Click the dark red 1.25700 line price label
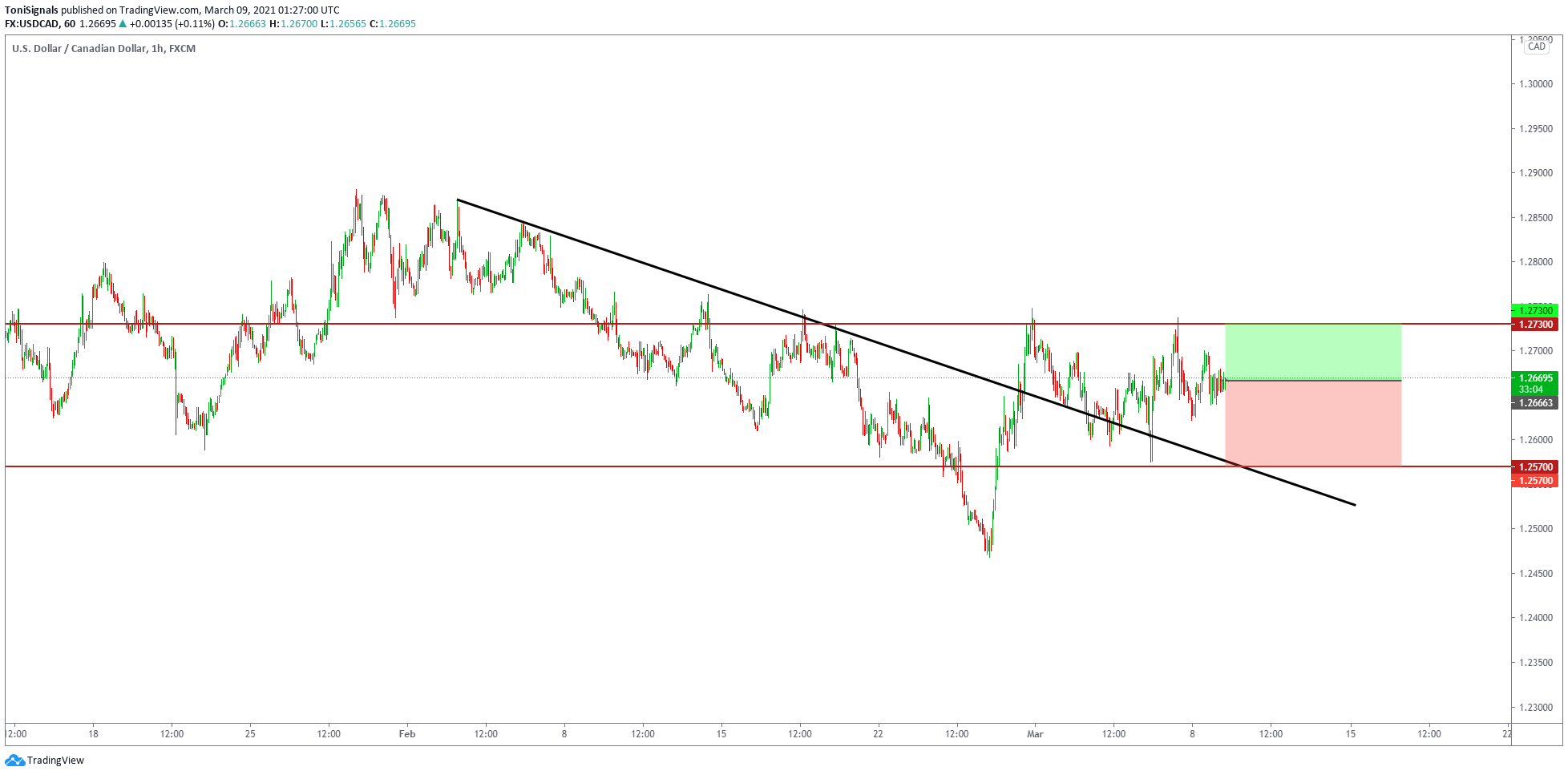This screenshot has width=1568, height=775. pos(1535,466)
